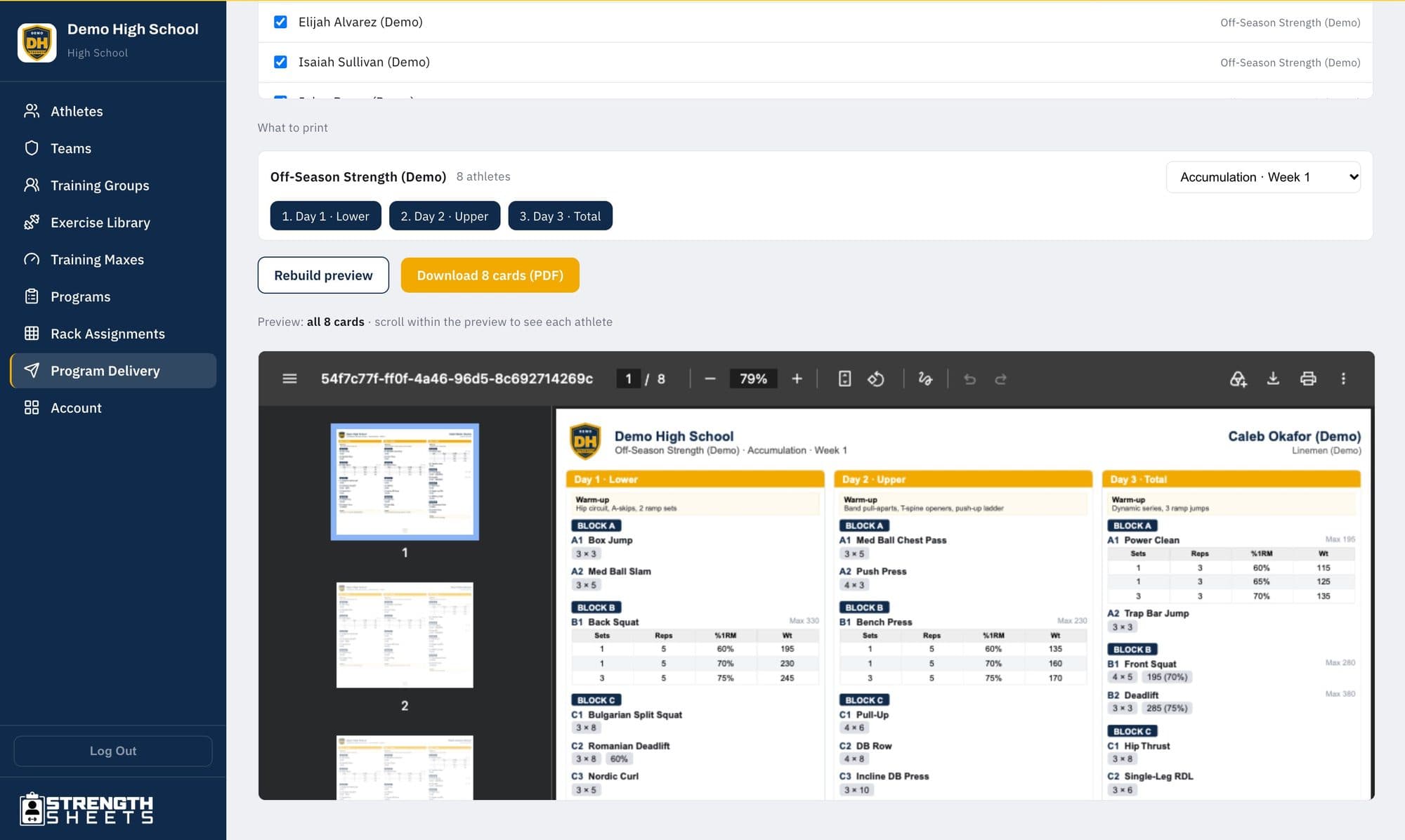Open PDF viewer more actions menu
Screen dimensions: 1405x840
[1343, 379]
